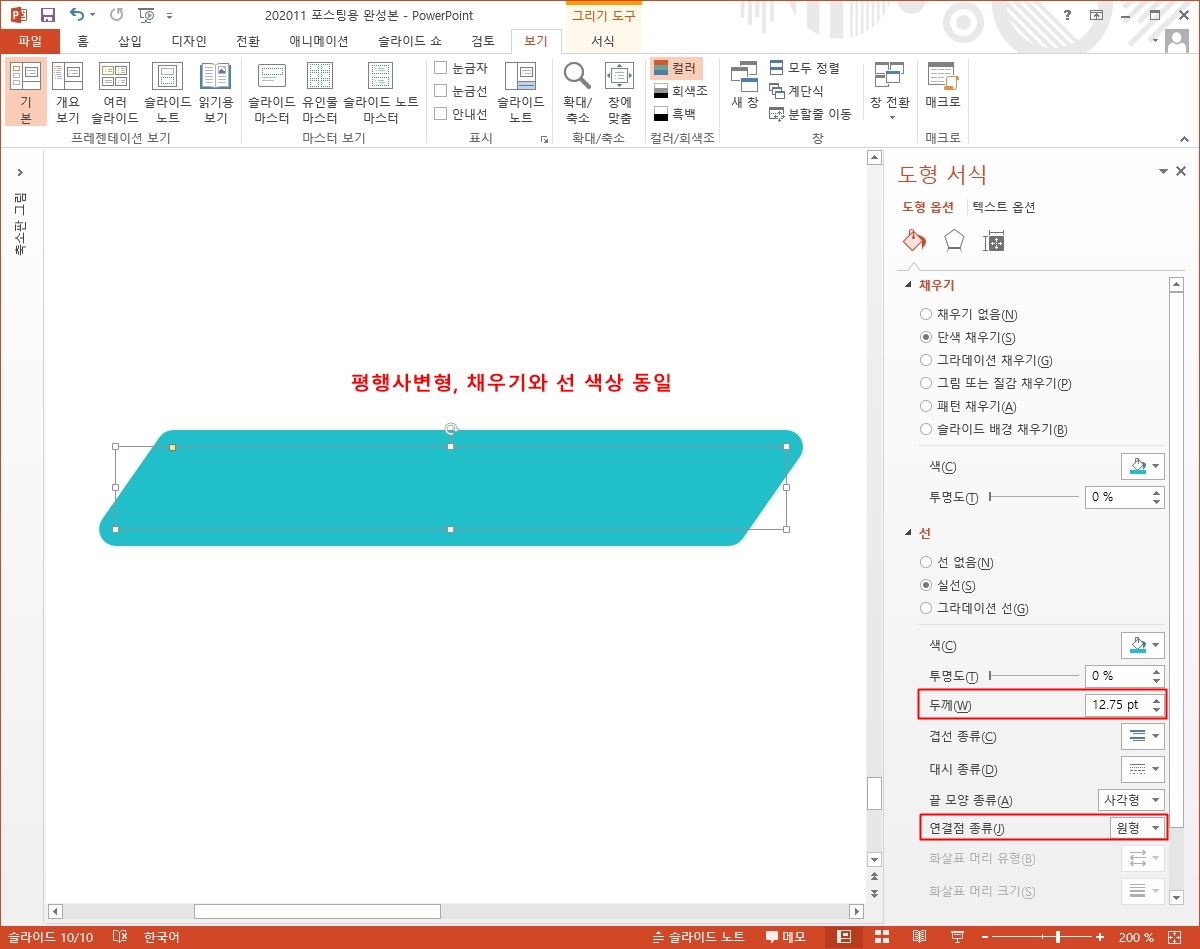Open line 색 color picker
The width and height of the screenshot is (1200, 949).
coord(1142,645)
